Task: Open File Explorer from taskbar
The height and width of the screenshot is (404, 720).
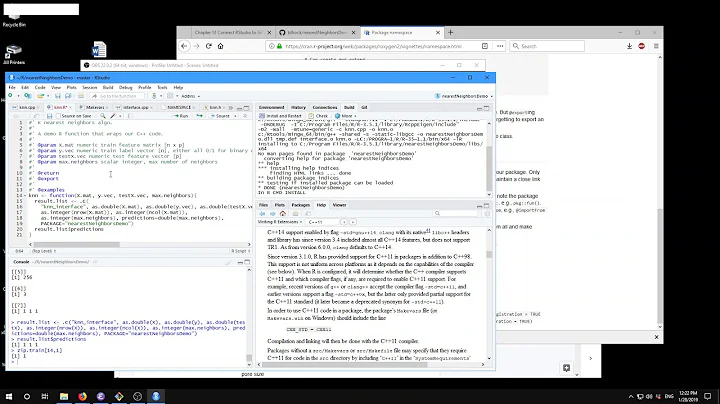Action: pyautogui.click(x=64, y=396)
